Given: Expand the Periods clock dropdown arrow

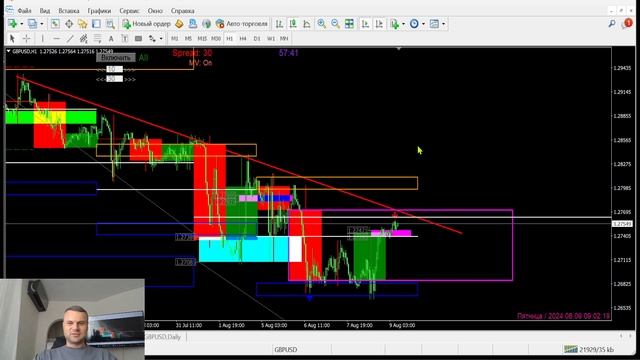Looking at the screenshot, I should 423,24.
